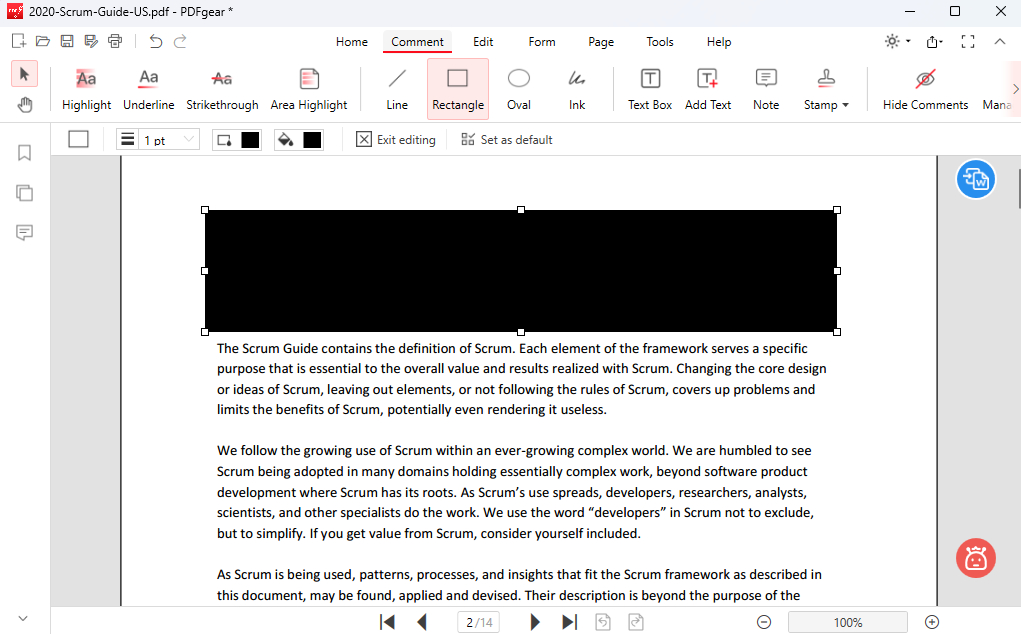Click Exit editing button
The height and width of the screenshot is (634, 1021).
click(396, 140)
